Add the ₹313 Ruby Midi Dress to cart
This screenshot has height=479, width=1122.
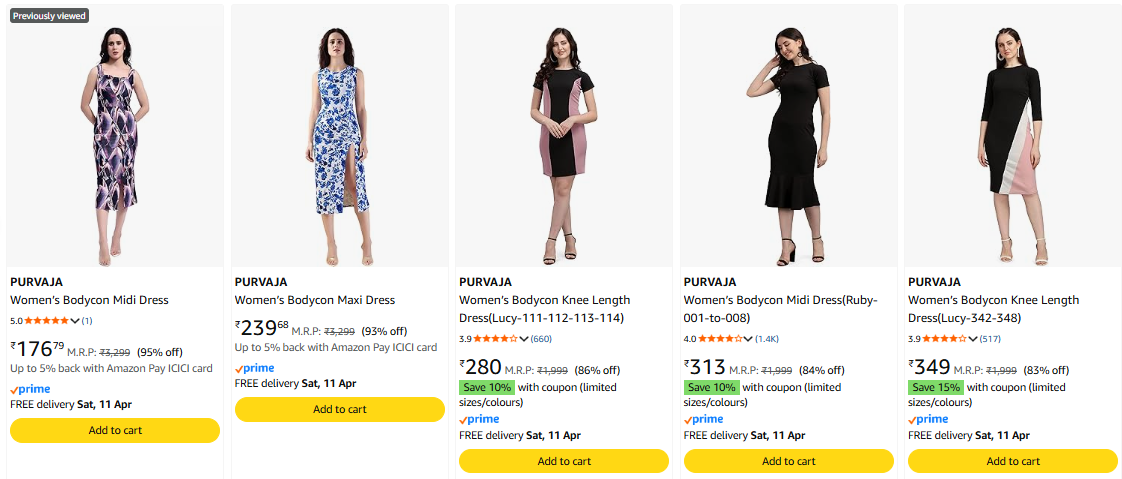pos(788,461)
